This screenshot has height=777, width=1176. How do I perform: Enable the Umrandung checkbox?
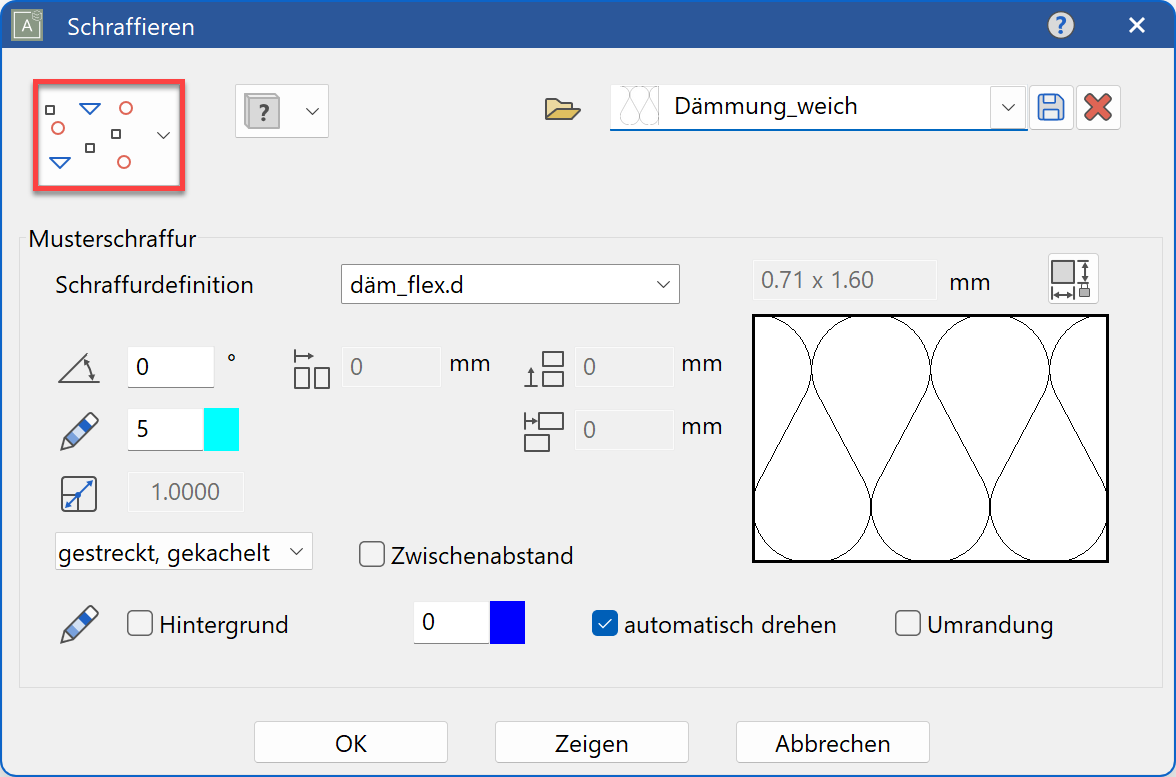(908, 624)
